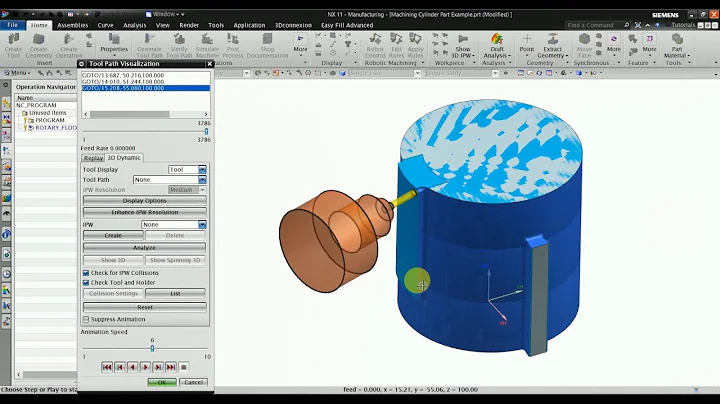Jump to the start of the tool path

click(107, 367)
